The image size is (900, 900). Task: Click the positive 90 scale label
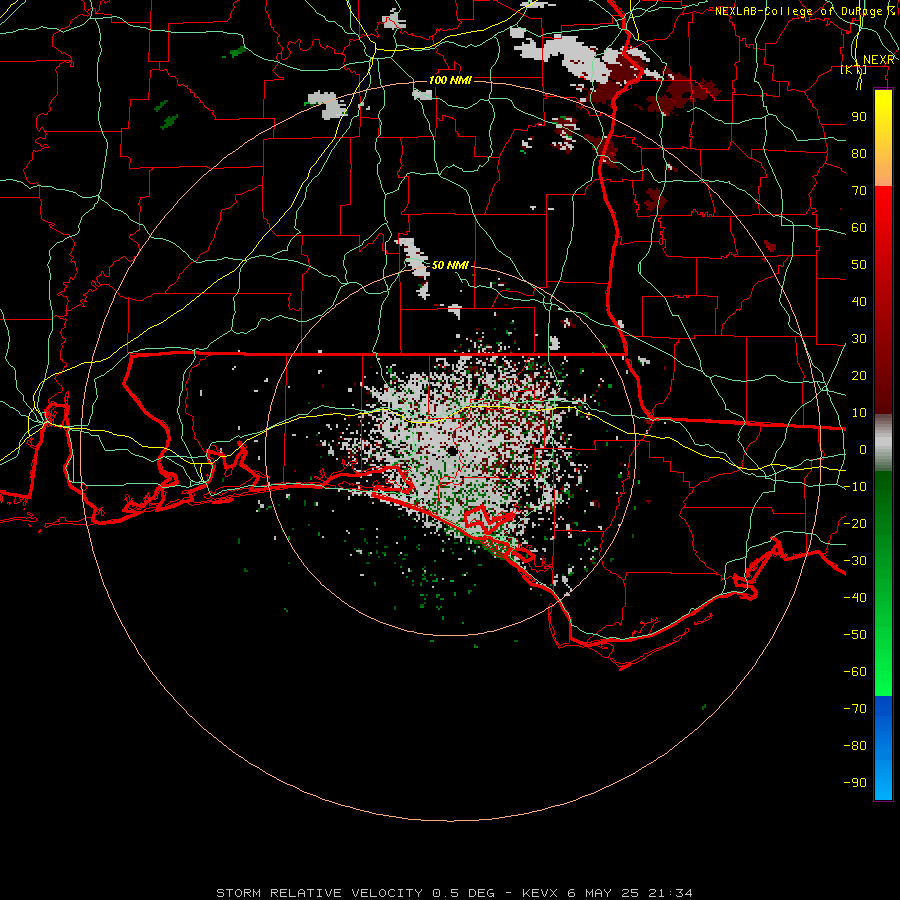click(859, 117)
